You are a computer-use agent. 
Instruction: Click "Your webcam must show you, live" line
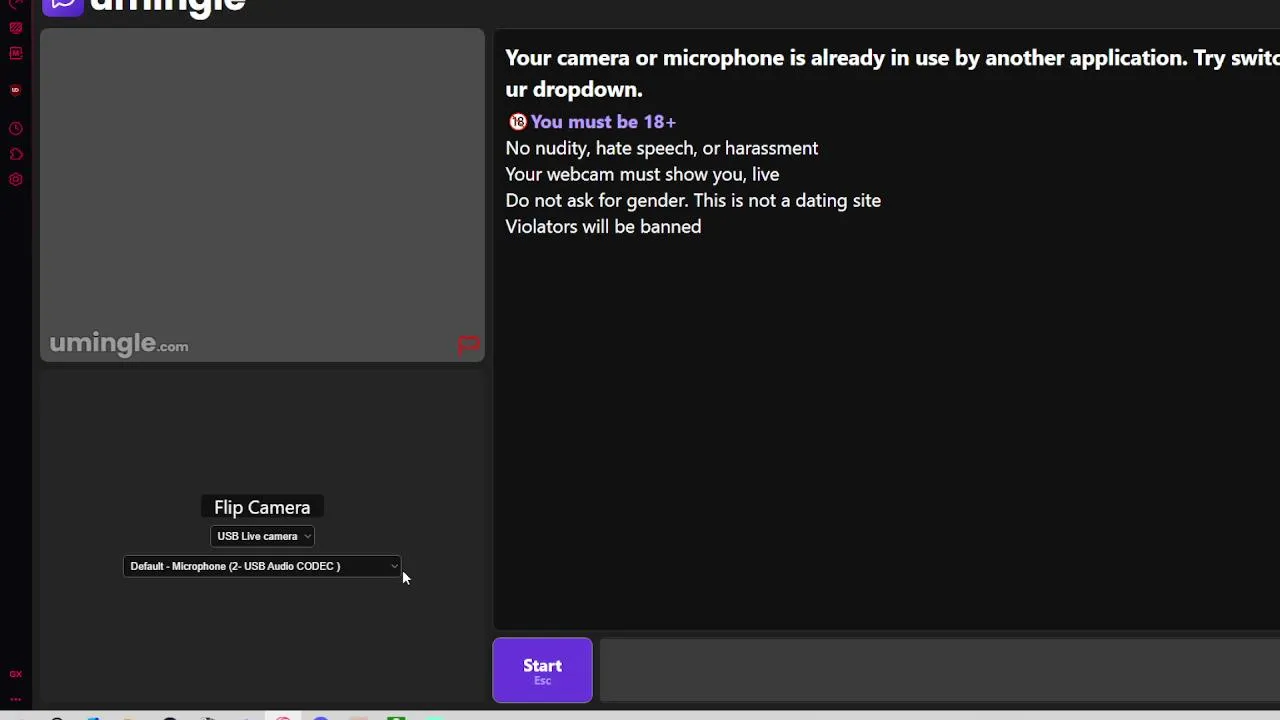pyautogui.click(x=642, y=174)
